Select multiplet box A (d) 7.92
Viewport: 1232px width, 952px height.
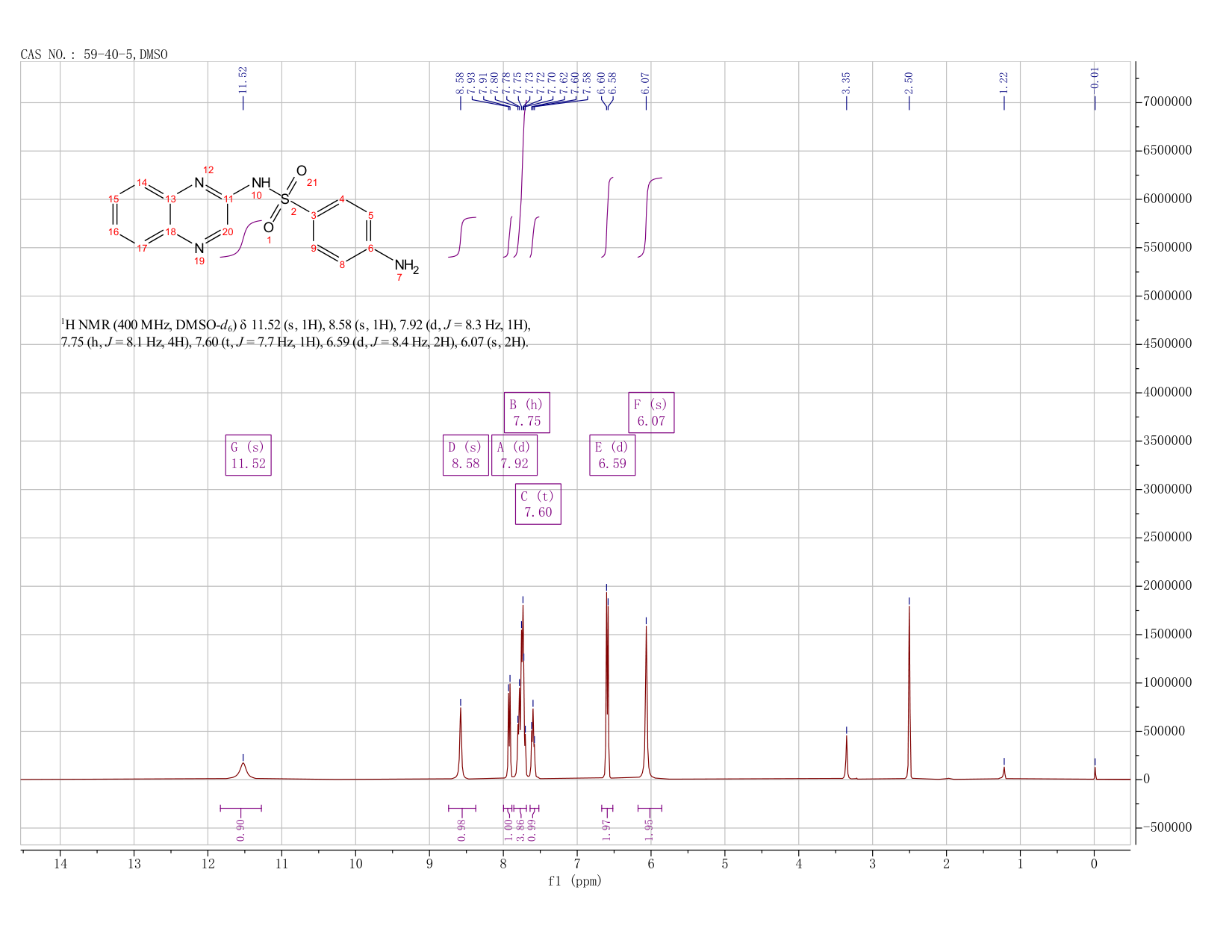(x=514, y=455)
